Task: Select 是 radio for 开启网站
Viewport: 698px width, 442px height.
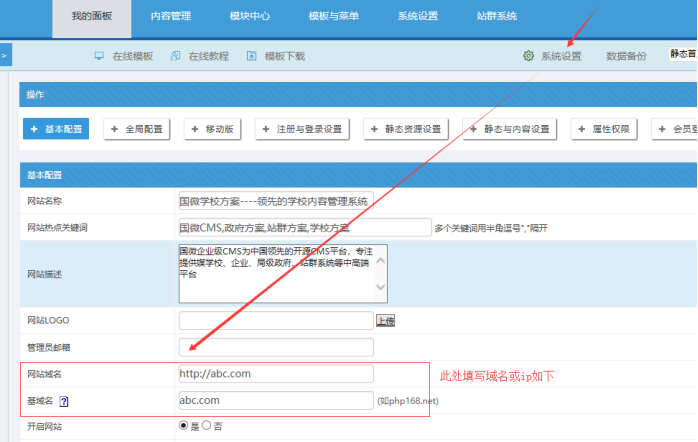Action: 183,426
